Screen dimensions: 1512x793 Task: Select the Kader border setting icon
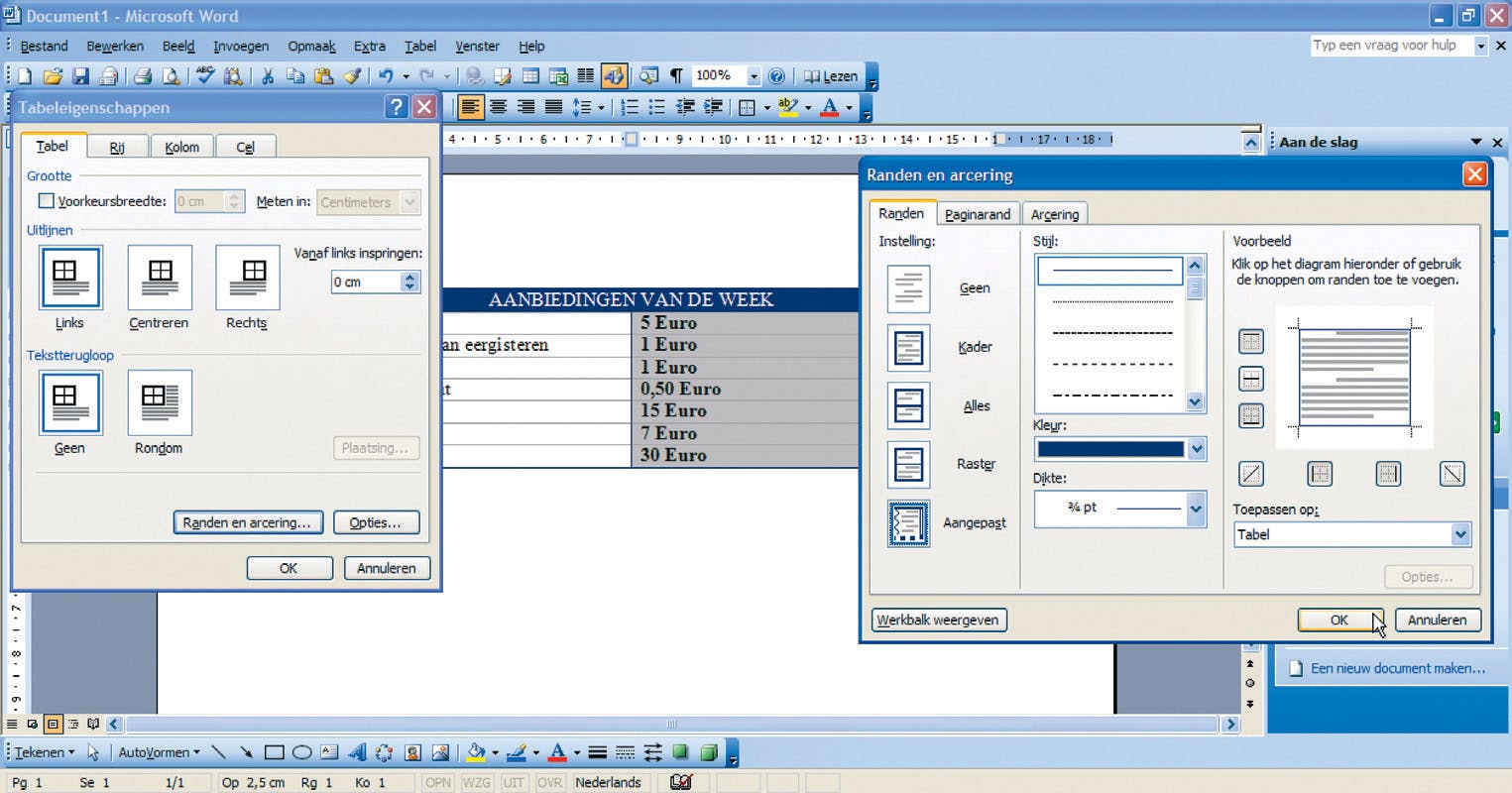coord(908,348)
